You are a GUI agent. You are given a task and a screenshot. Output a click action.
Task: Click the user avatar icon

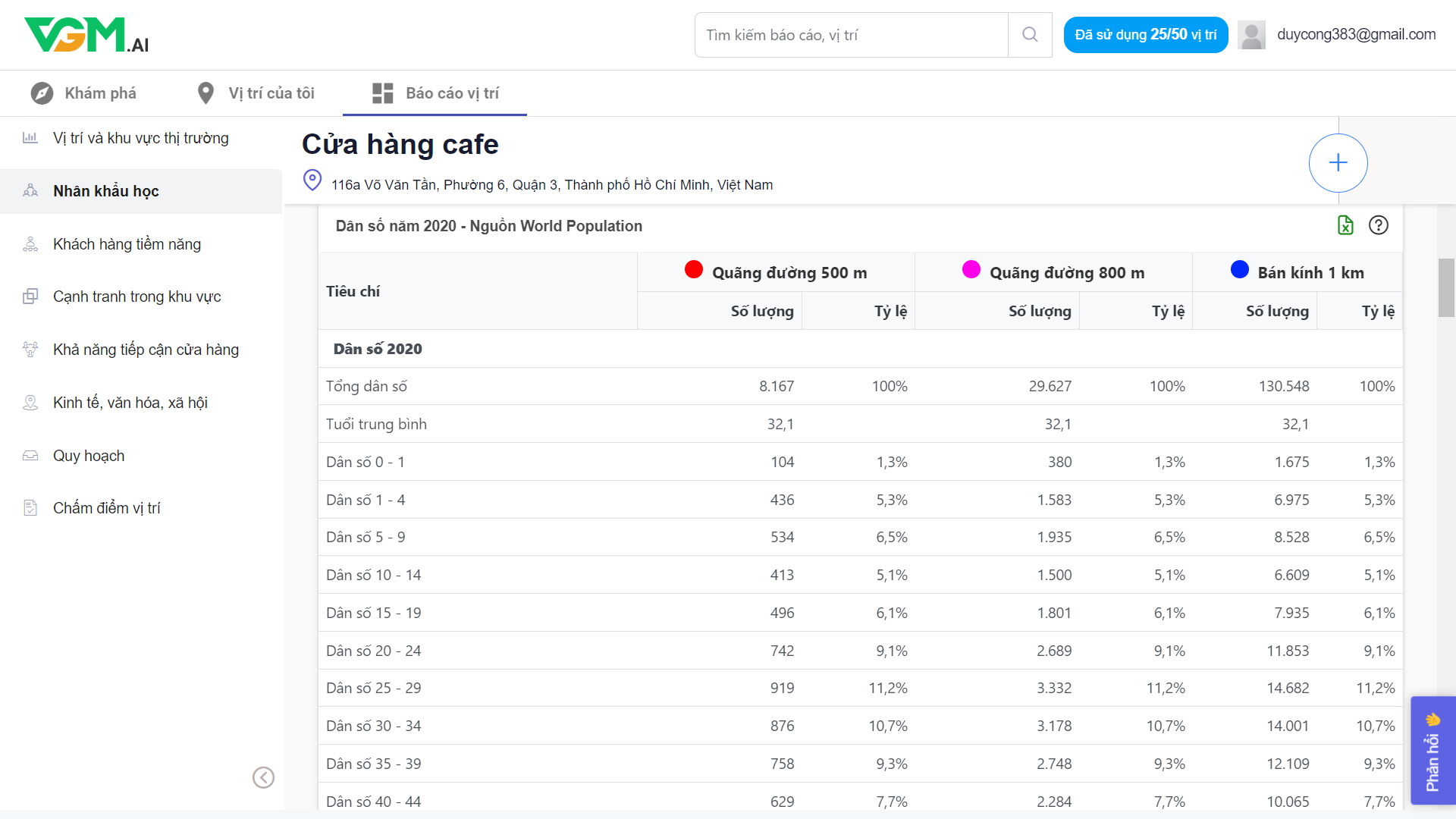1251,35
